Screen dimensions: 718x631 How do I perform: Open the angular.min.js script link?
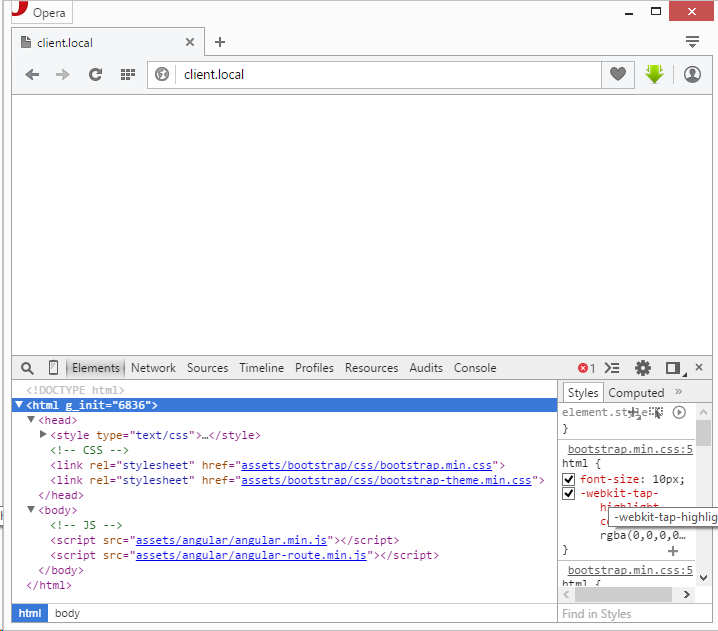point(232,540)
